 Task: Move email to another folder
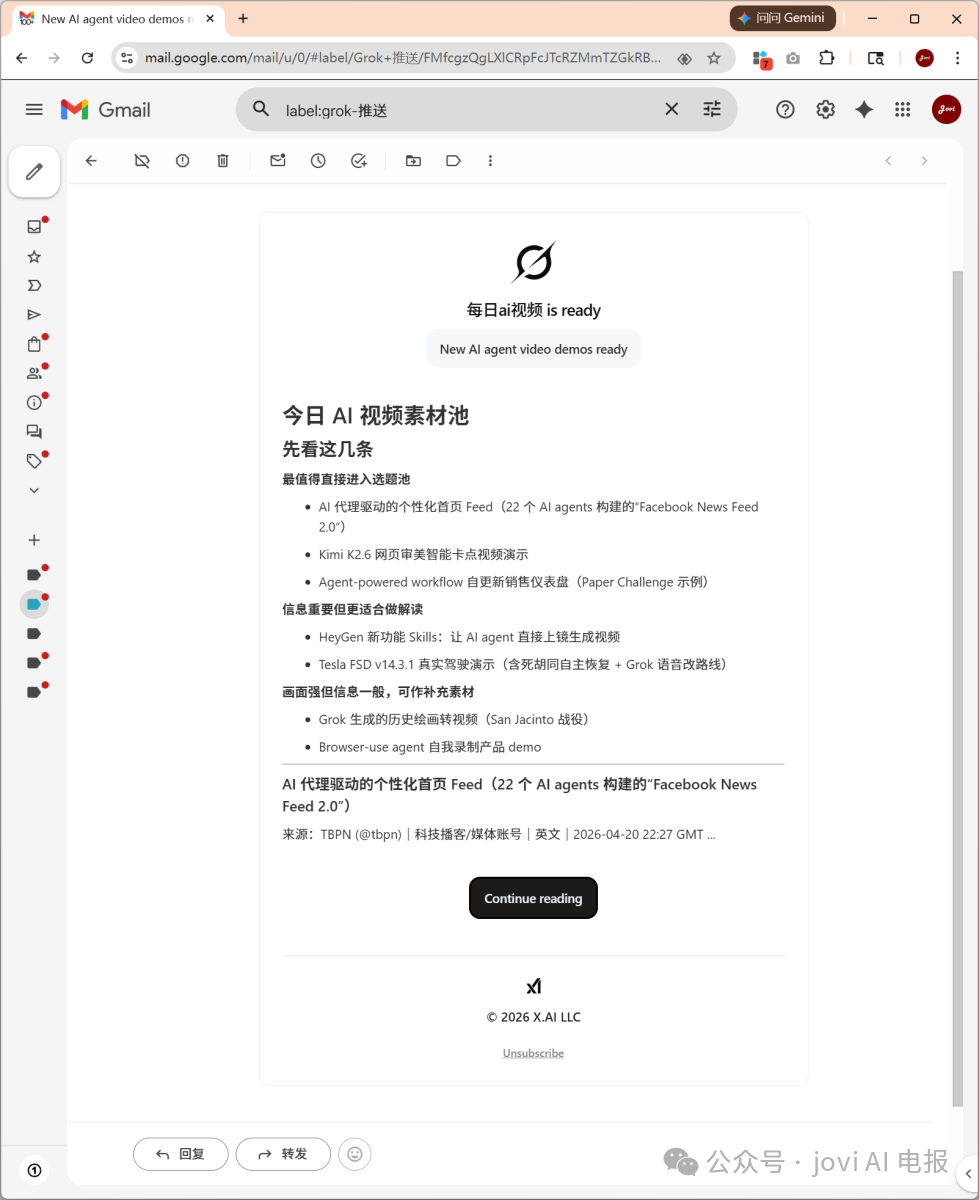(x=413, y=161)
